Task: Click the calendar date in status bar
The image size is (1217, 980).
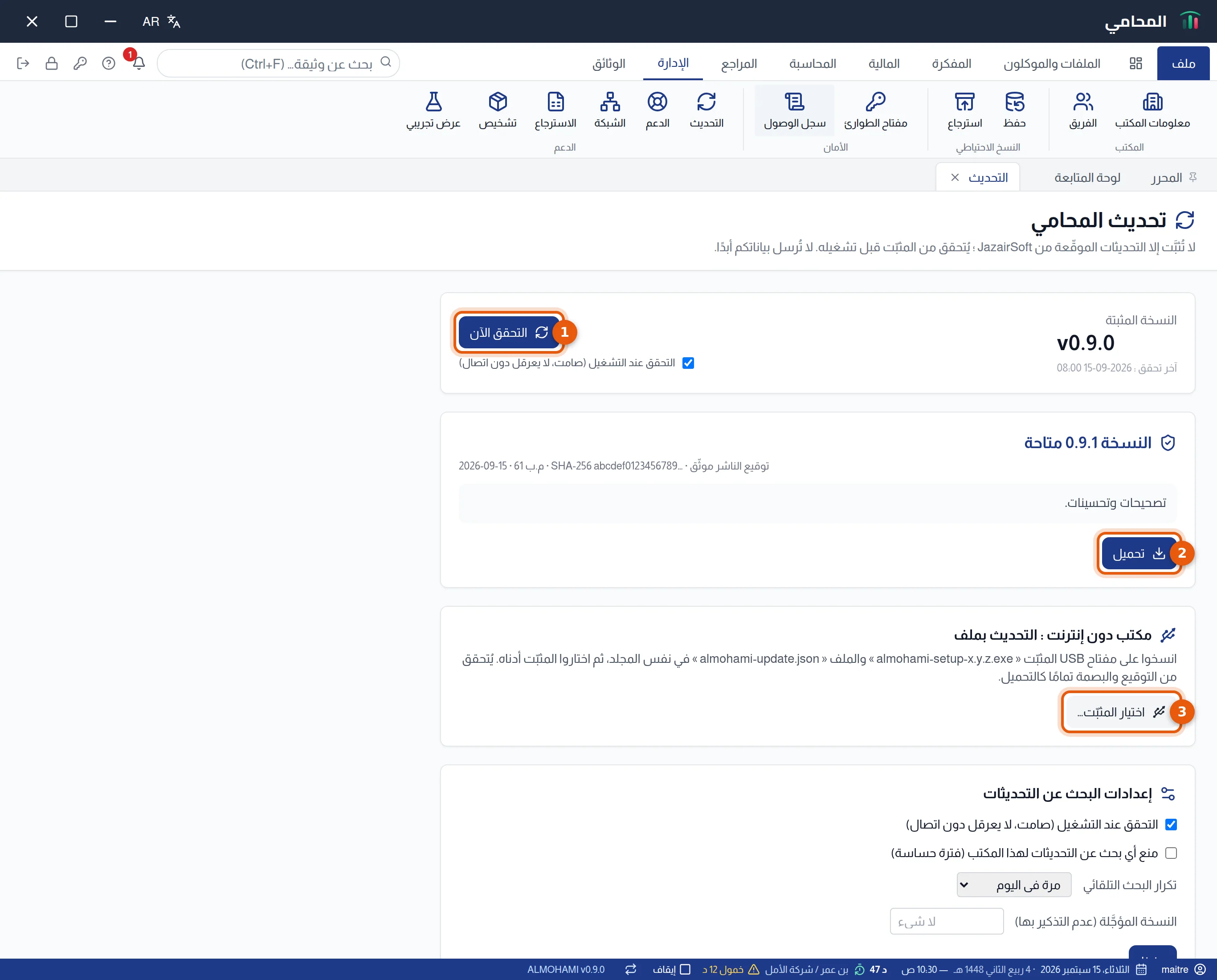Action: tap(1093, 969)
